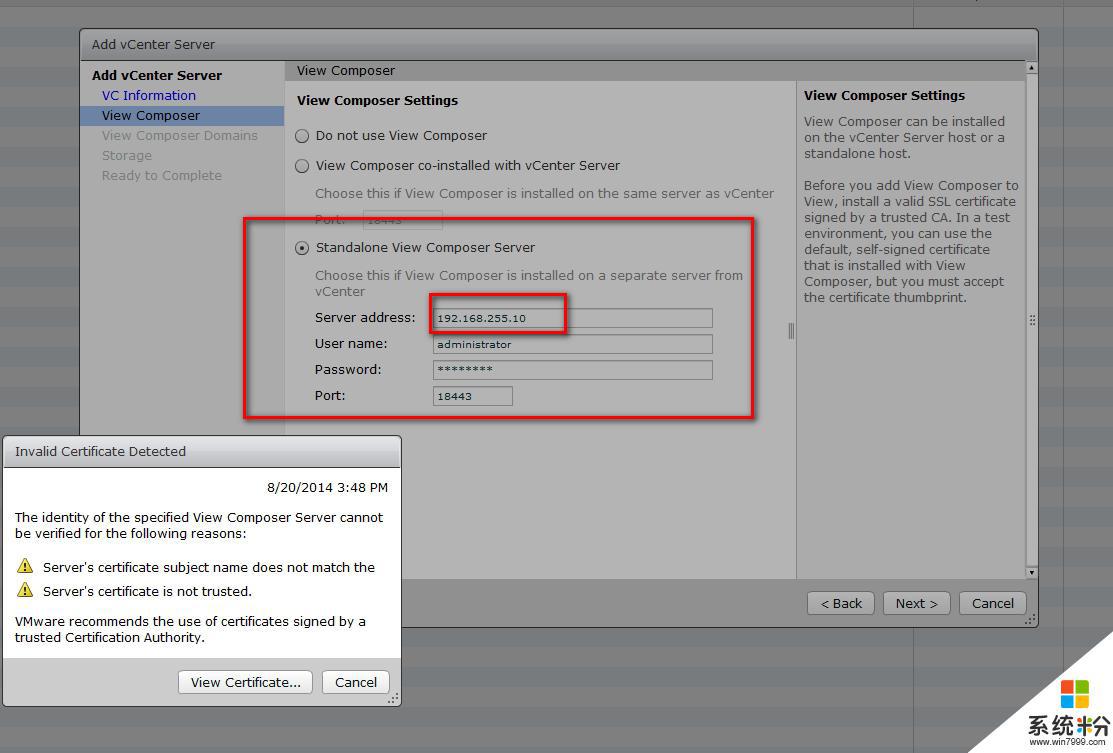Click warning icon for certificate not trusted
Screen dimensions: 1113x753
pos(25,590)
